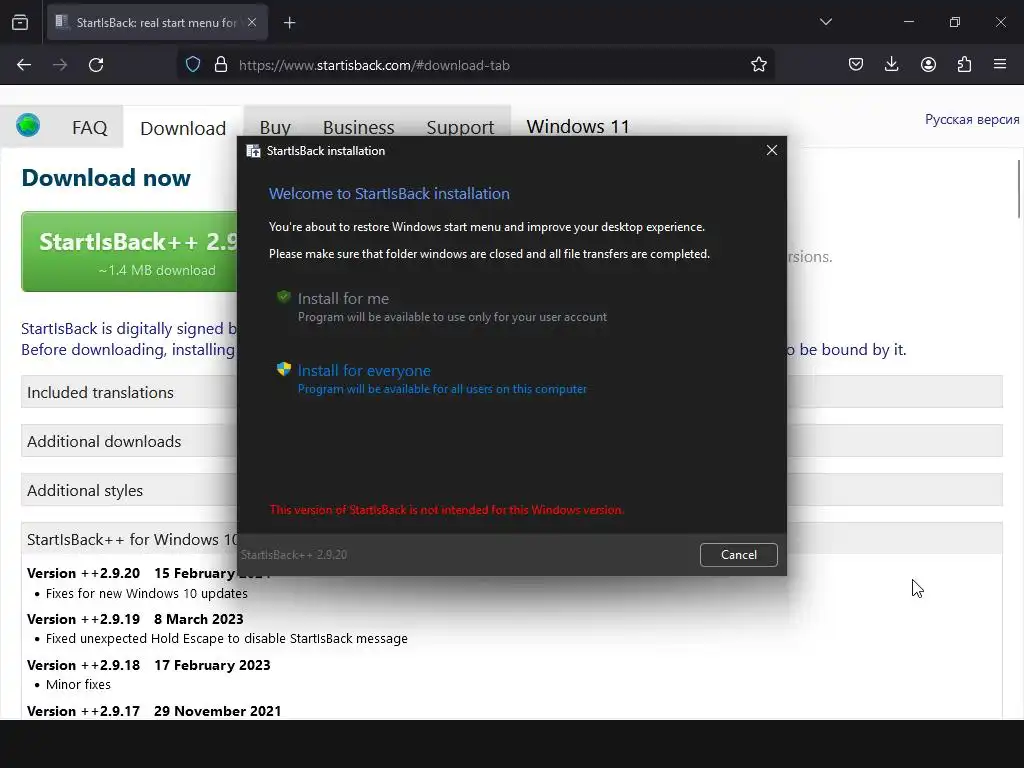Open the extensions puzzle icon

tap(964, 64)
